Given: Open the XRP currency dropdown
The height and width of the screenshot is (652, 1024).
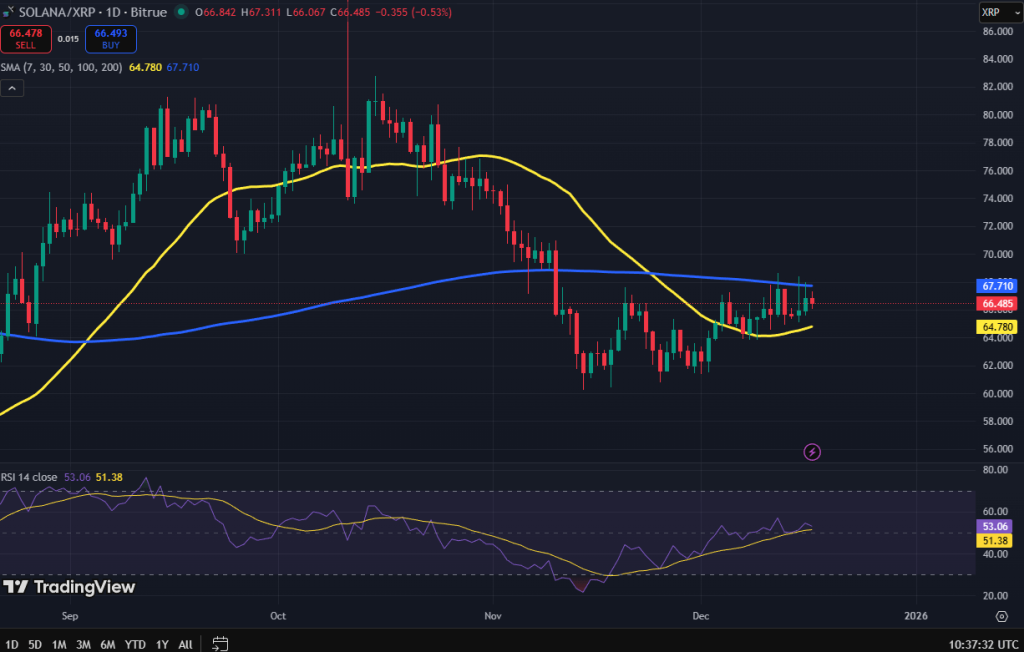Looking at the screenshot, I should click(995, 12).
